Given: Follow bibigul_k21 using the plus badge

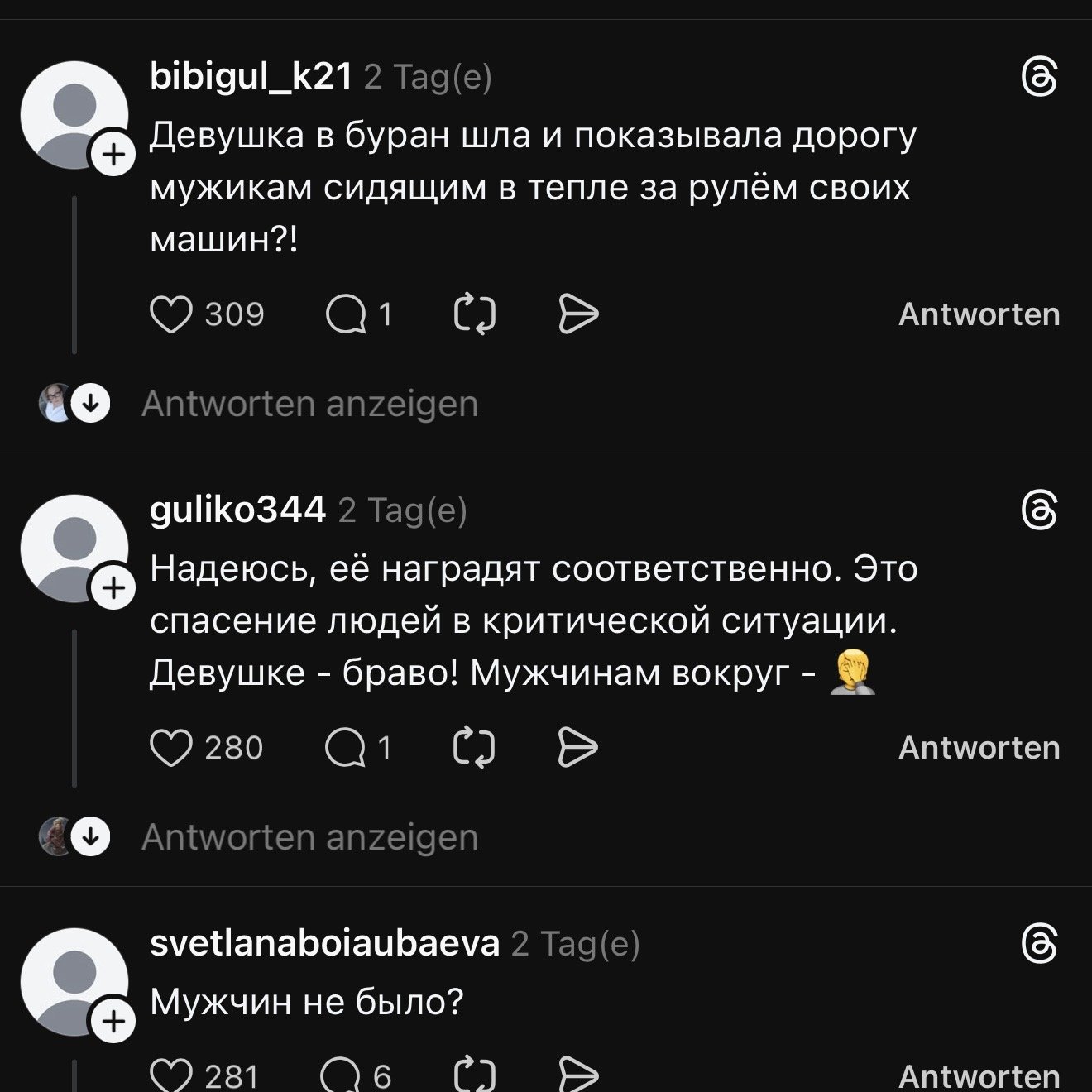Looking at the screenshot, I should [114, 156].
